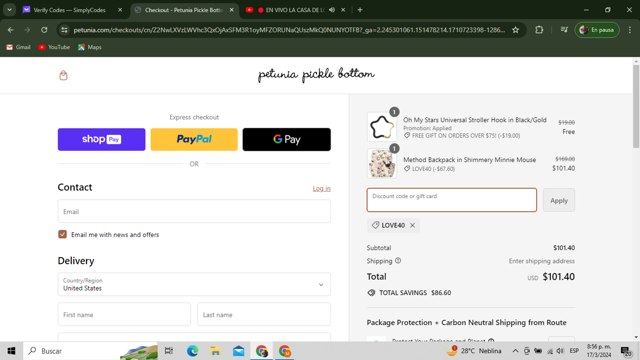Expand the Country/Region dropdown
Viewport: 640px width, 360px height.
[x=194, y=284]
